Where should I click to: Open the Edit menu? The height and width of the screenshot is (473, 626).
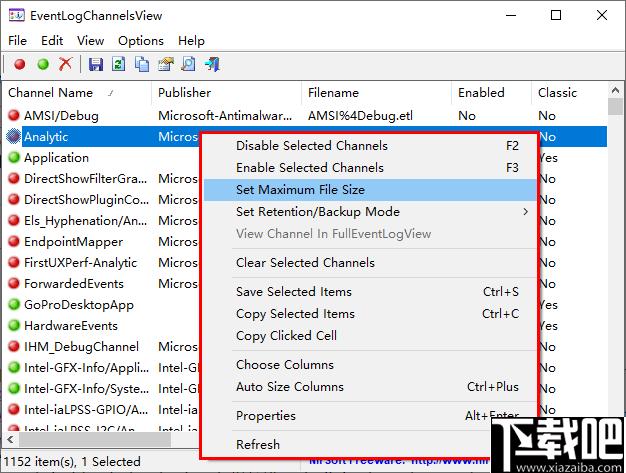point(52,41)
